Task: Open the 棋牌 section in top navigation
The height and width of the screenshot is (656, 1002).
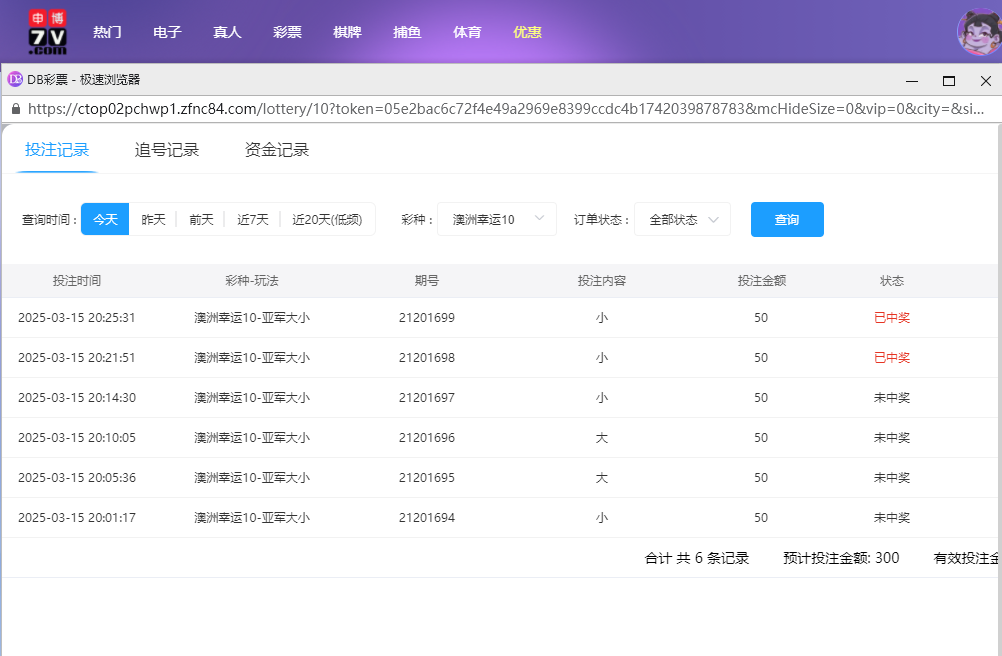Action: click(x=347, y=31)
